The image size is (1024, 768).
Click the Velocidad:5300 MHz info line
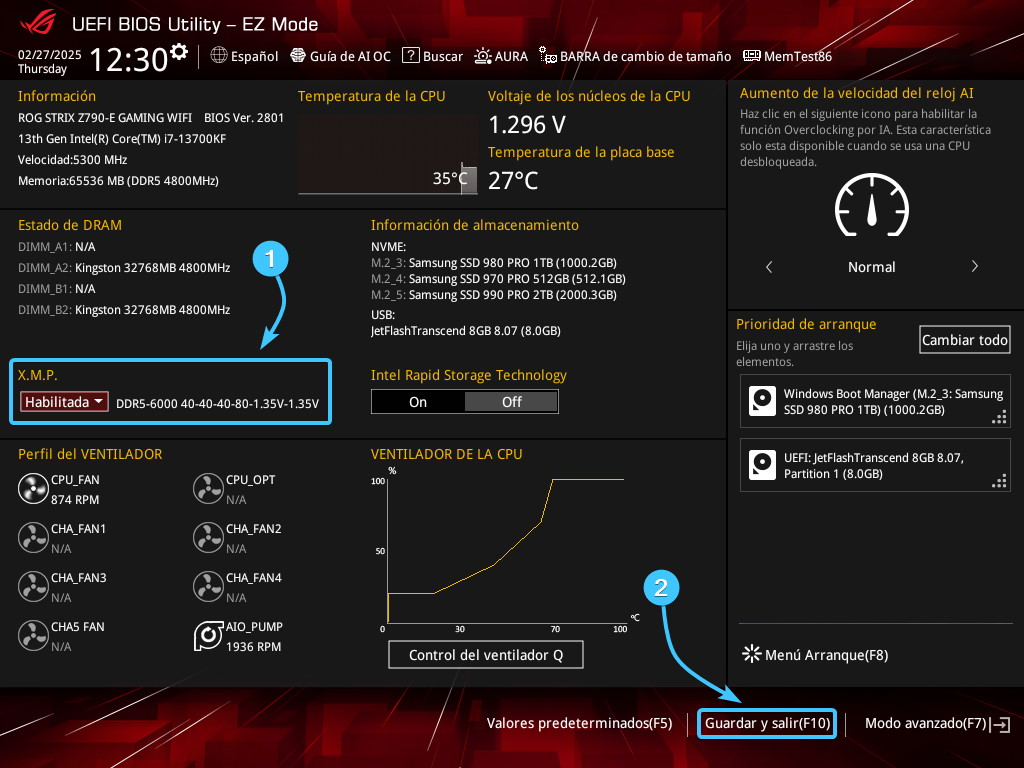click(x=72, y=159)
